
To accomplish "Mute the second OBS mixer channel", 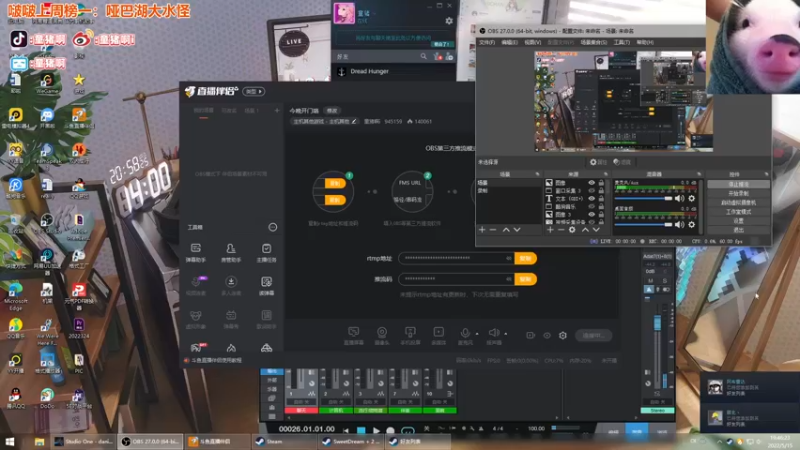I will point(680,224).
